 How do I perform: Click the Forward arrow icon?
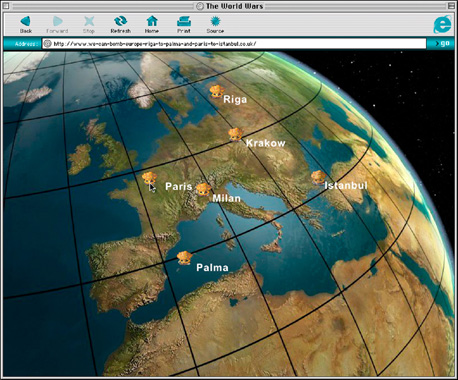57,22
